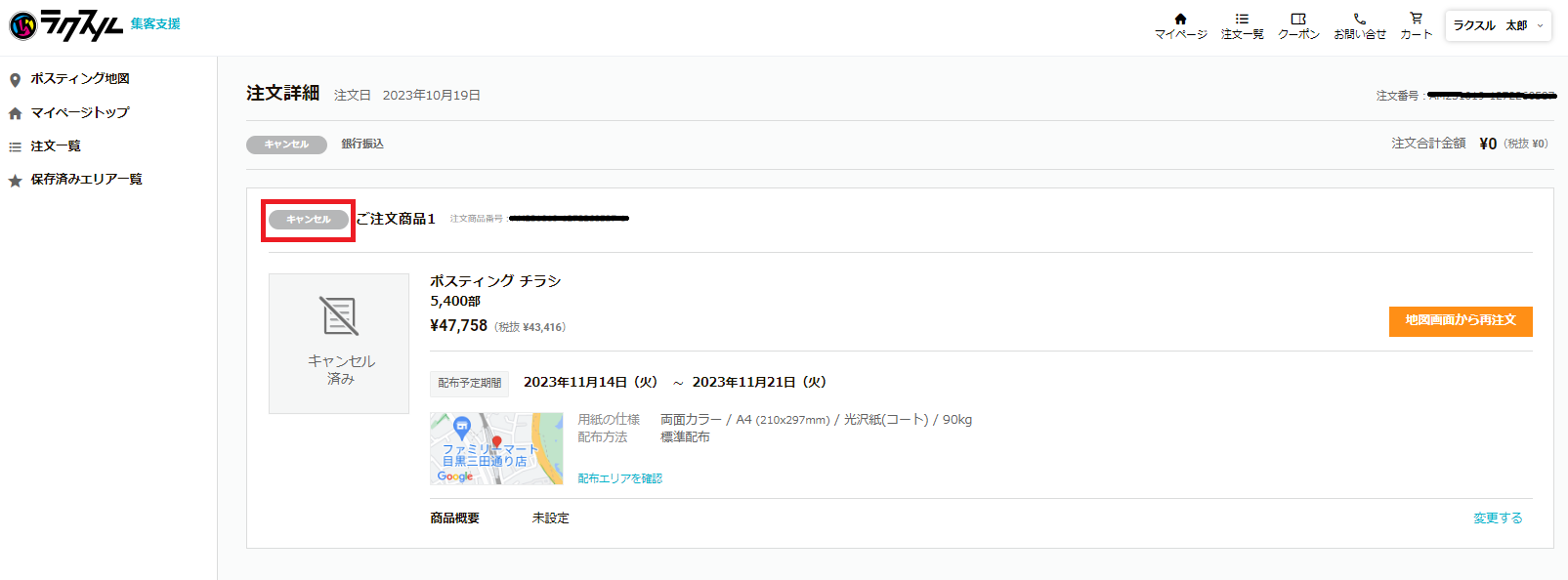
Task: Click map pin icon for ポスティング地図
Action: (15, 80)
